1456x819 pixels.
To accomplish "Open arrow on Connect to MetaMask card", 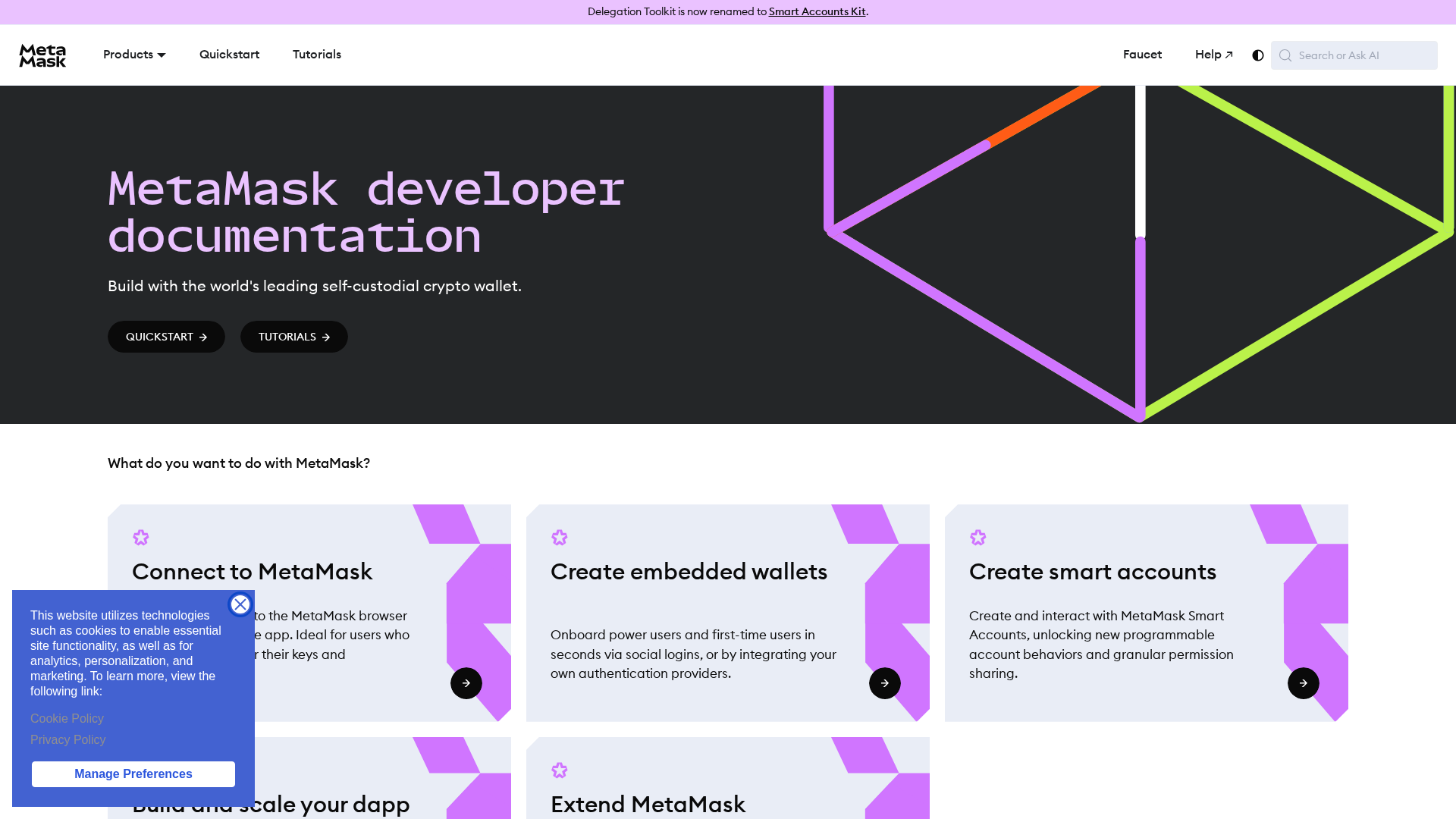I will click(466, 683).
